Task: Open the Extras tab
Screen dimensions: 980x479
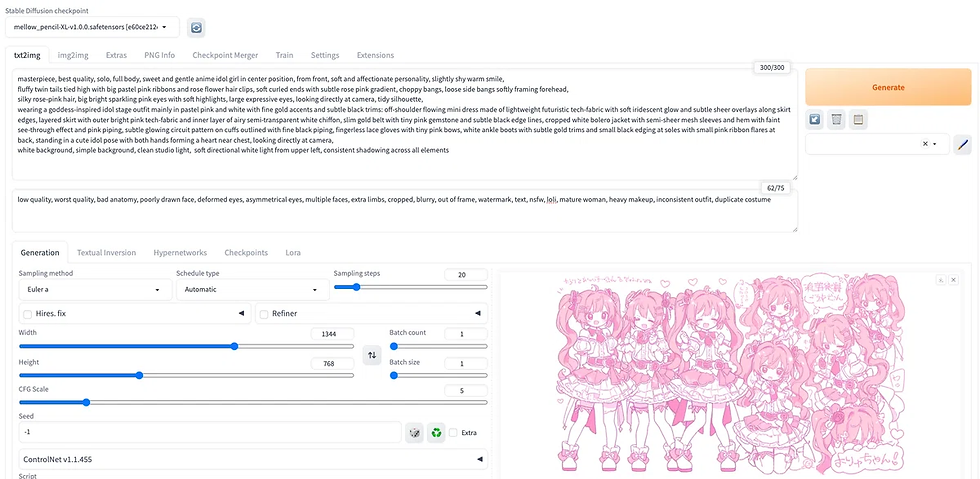Action: click(116, 55)
